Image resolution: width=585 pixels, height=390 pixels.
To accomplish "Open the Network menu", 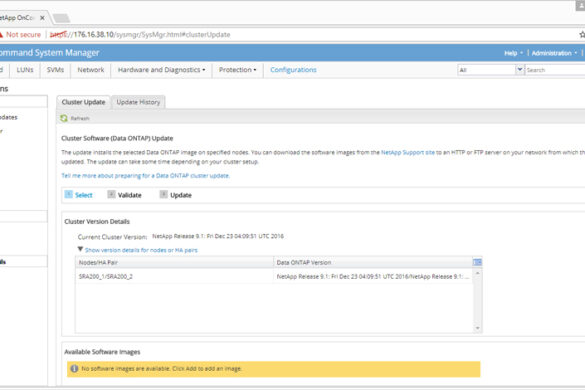I will pyautogui.click(x=91, y=70).
